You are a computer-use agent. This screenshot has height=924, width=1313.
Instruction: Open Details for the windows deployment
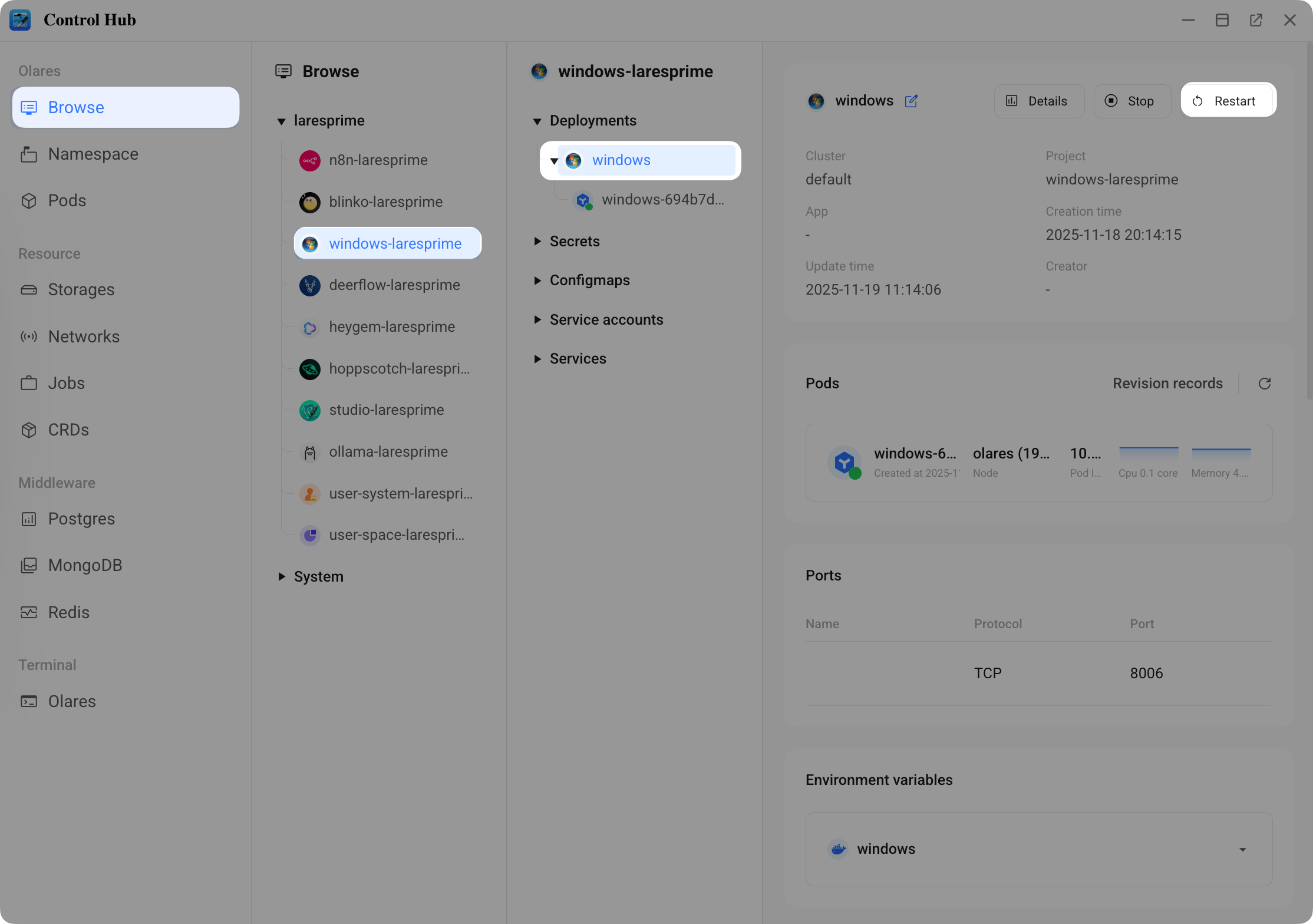coord(1038,101)
